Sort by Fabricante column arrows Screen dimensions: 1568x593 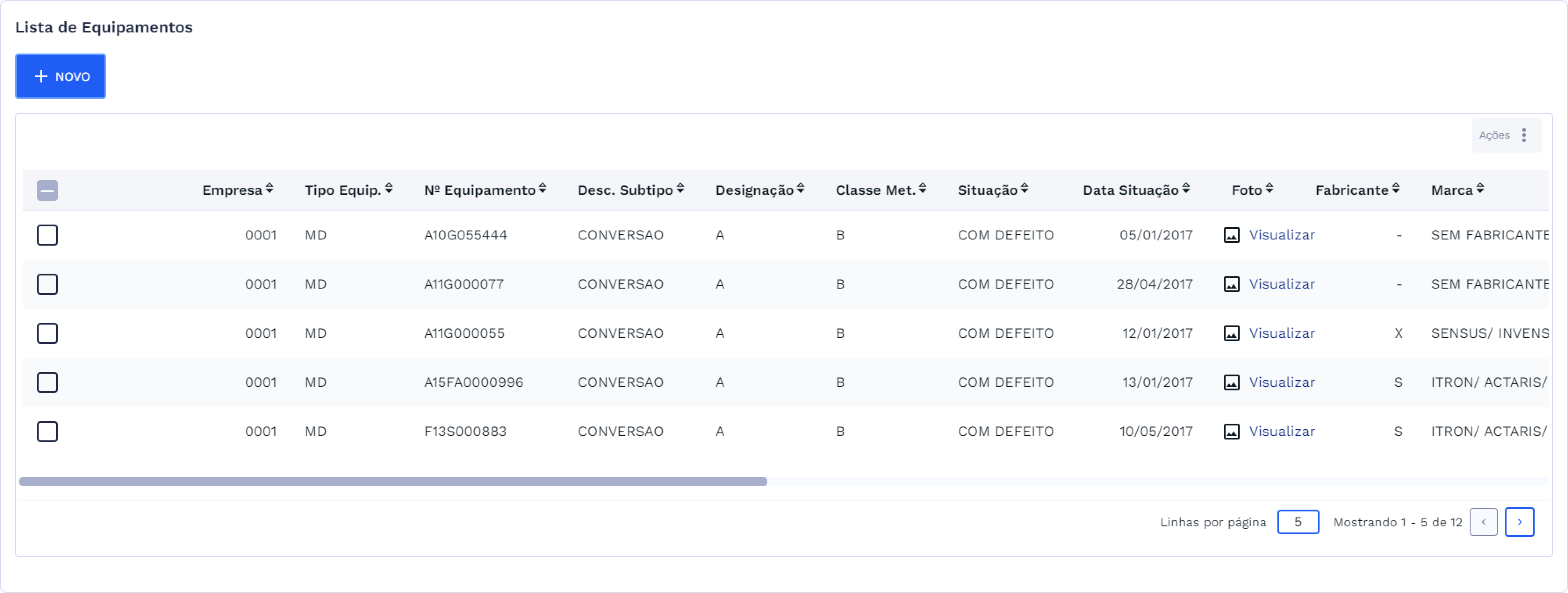(x=1395, y=189)
